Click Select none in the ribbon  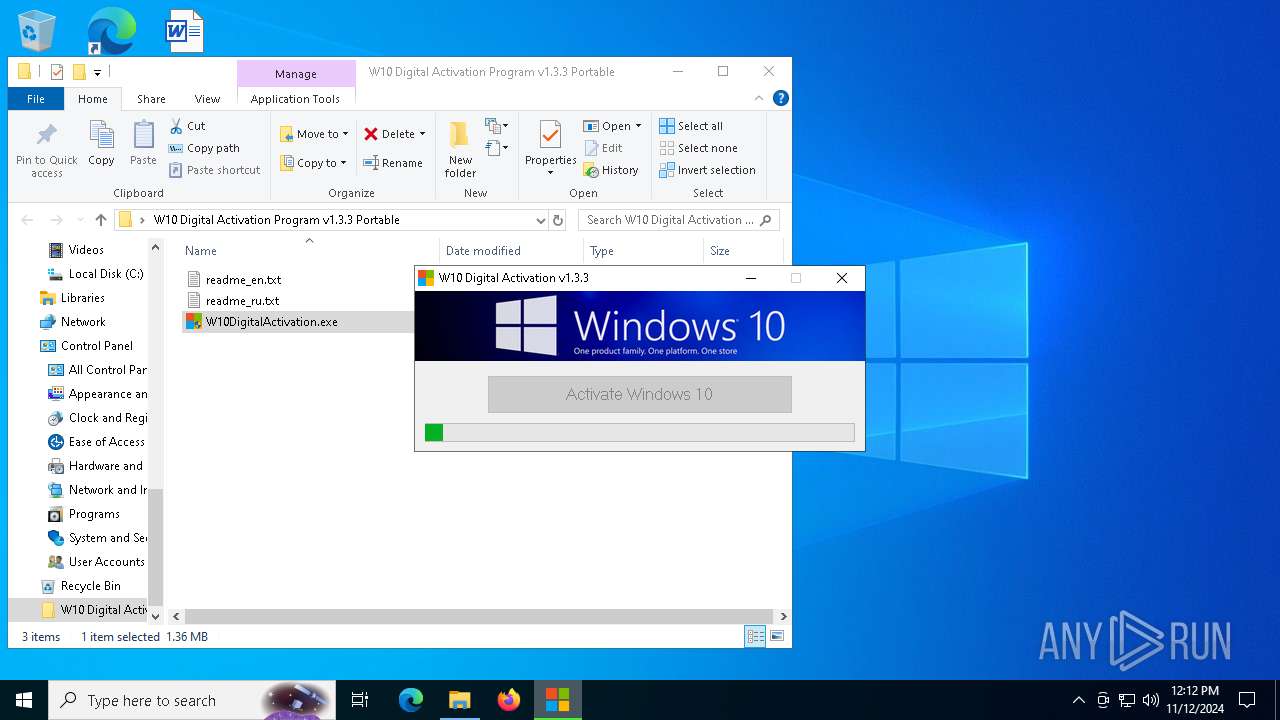[x=699, y=148]
